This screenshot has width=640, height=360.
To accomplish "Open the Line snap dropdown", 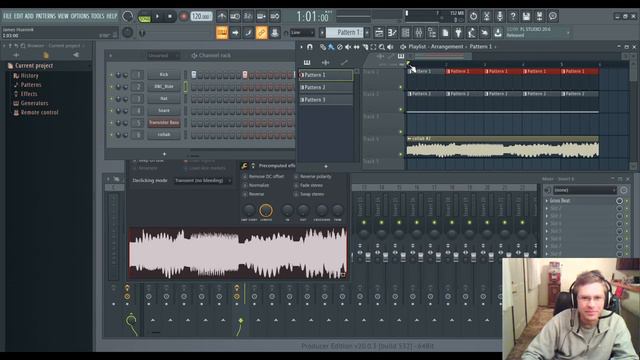I will (x=302, y=33).
